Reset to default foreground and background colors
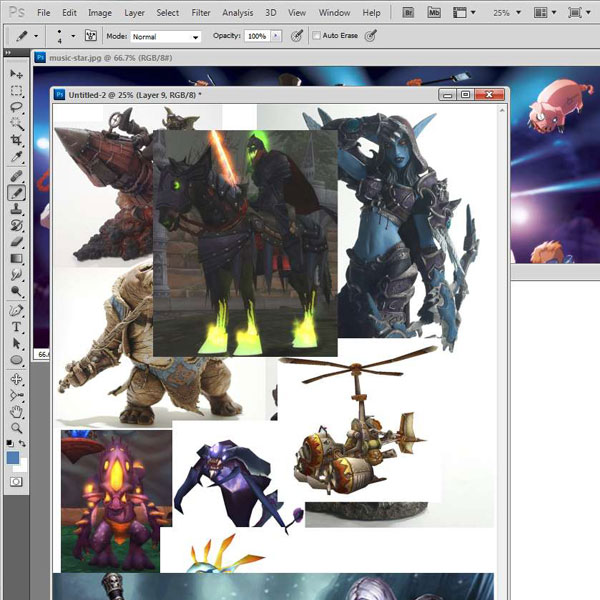Image resolution: width=600 pixels, height=600 pixels. pyautogui.click(x=10, y=444)
